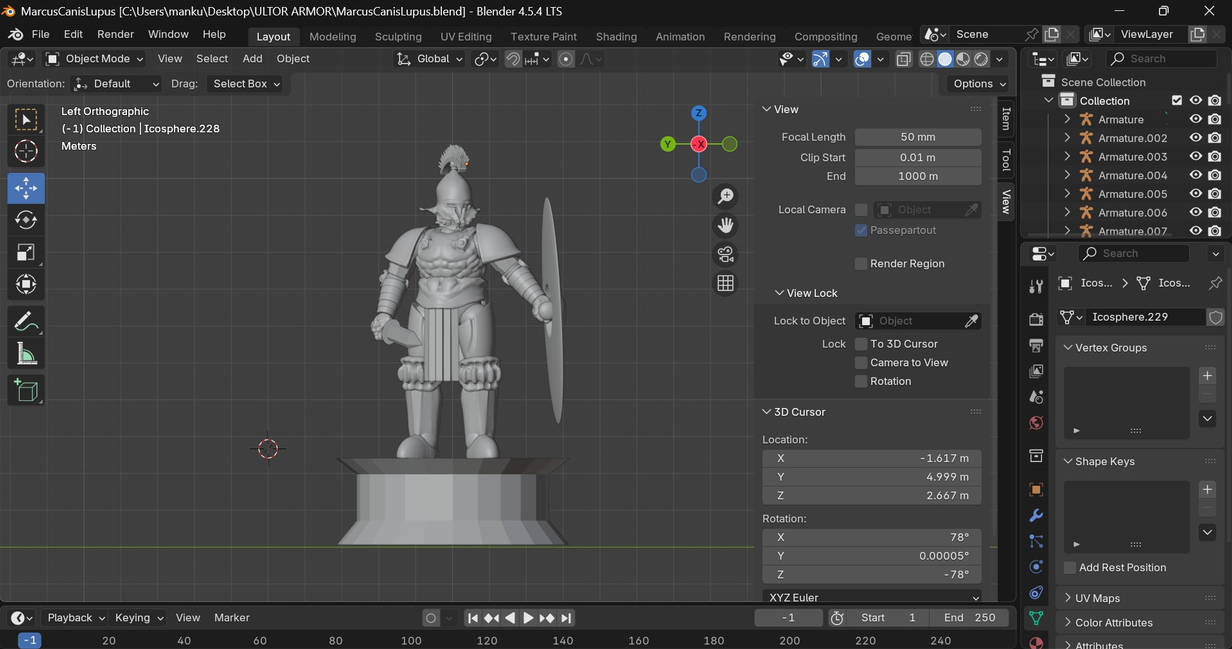This screenshot has width=1232, height=649.
Task: Open the Object Constraints tab icon
Action: click(1036, 593)
